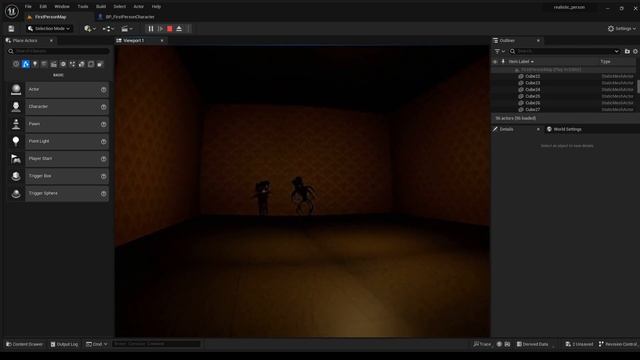Select the Character entry in Place Actors
The image size is (640, 360).
(x=58, y=107)
